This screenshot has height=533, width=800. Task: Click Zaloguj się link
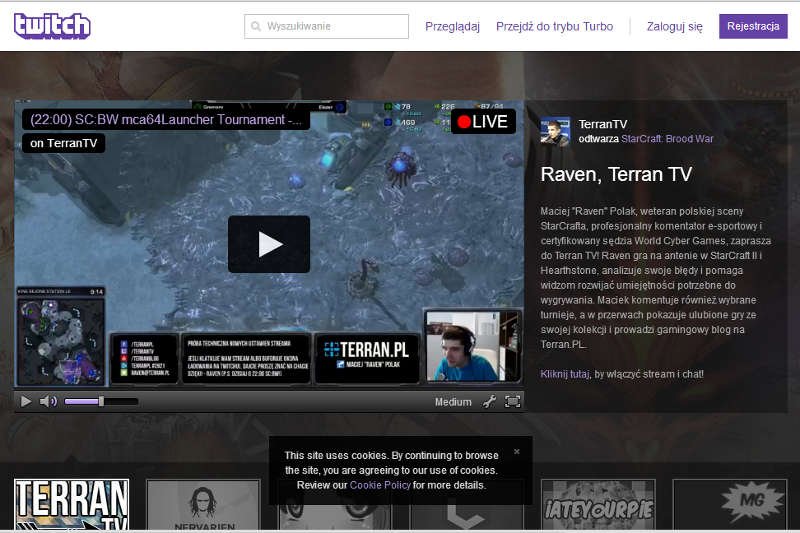tap(674, 27)
